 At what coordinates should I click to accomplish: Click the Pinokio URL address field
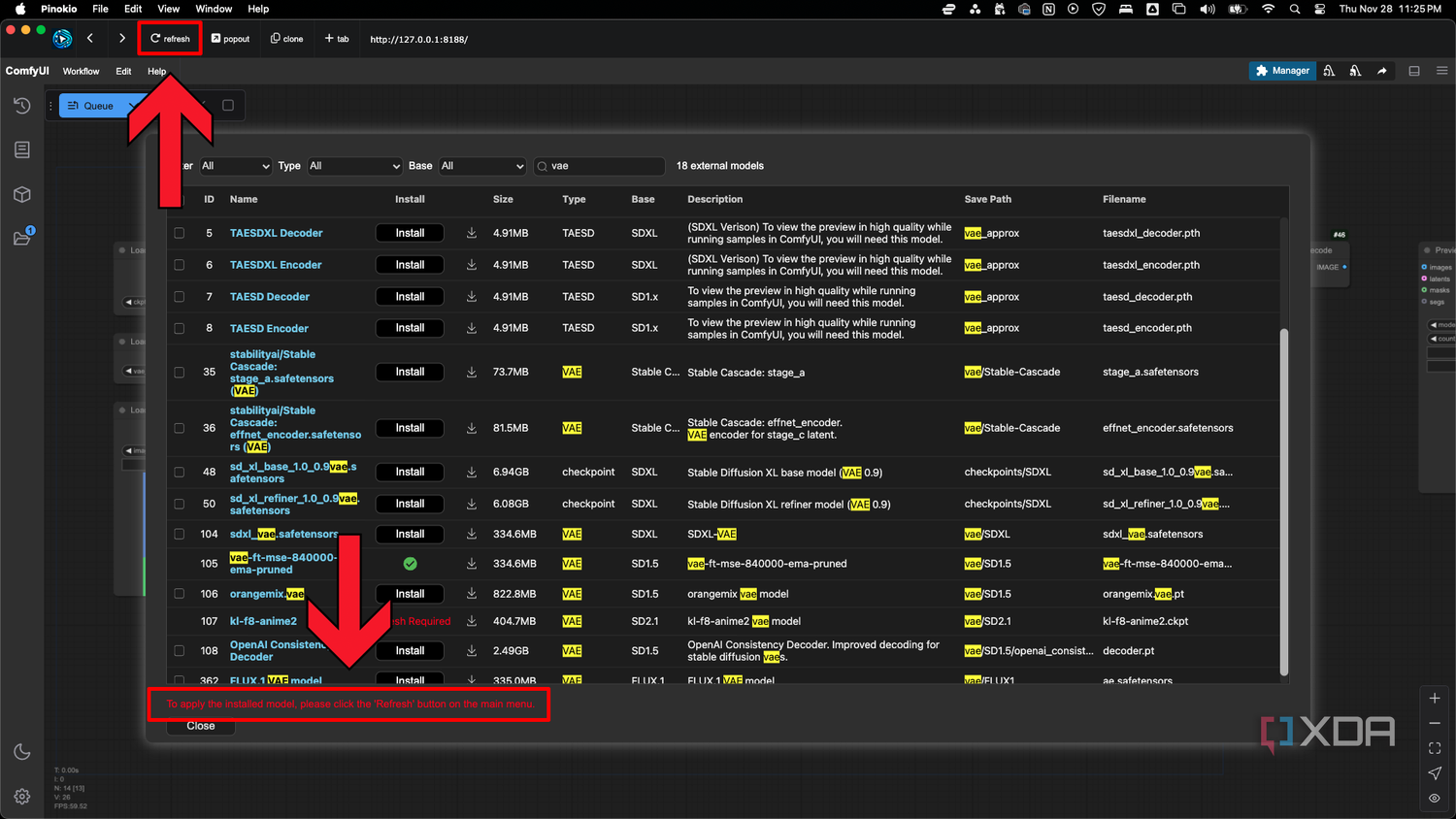[419, 40]
